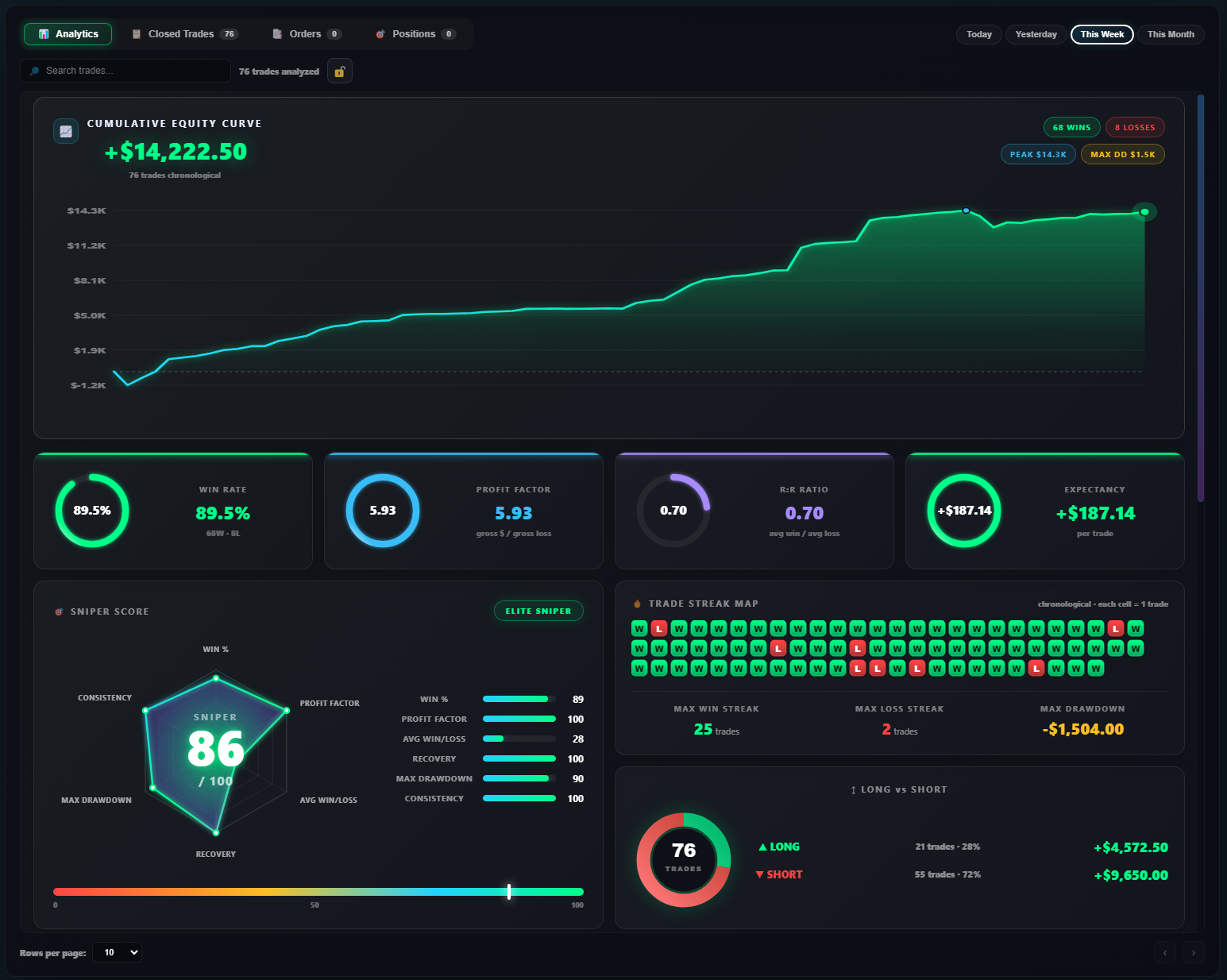Click the MAX DRAWDOWN progress bar
The image size is (1227, 980).
tap(519, 778)
